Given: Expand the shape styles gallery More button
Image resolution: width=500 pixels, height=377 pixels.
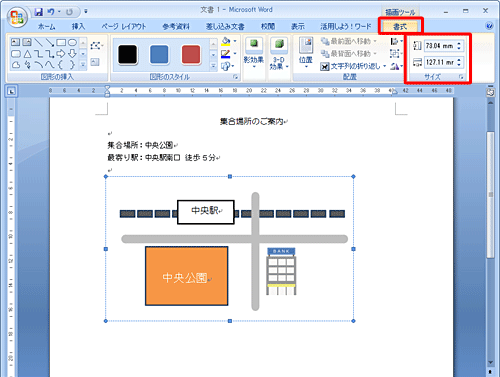Looking at the screenshot, I should pyautogui.click(x=213, y=66).
